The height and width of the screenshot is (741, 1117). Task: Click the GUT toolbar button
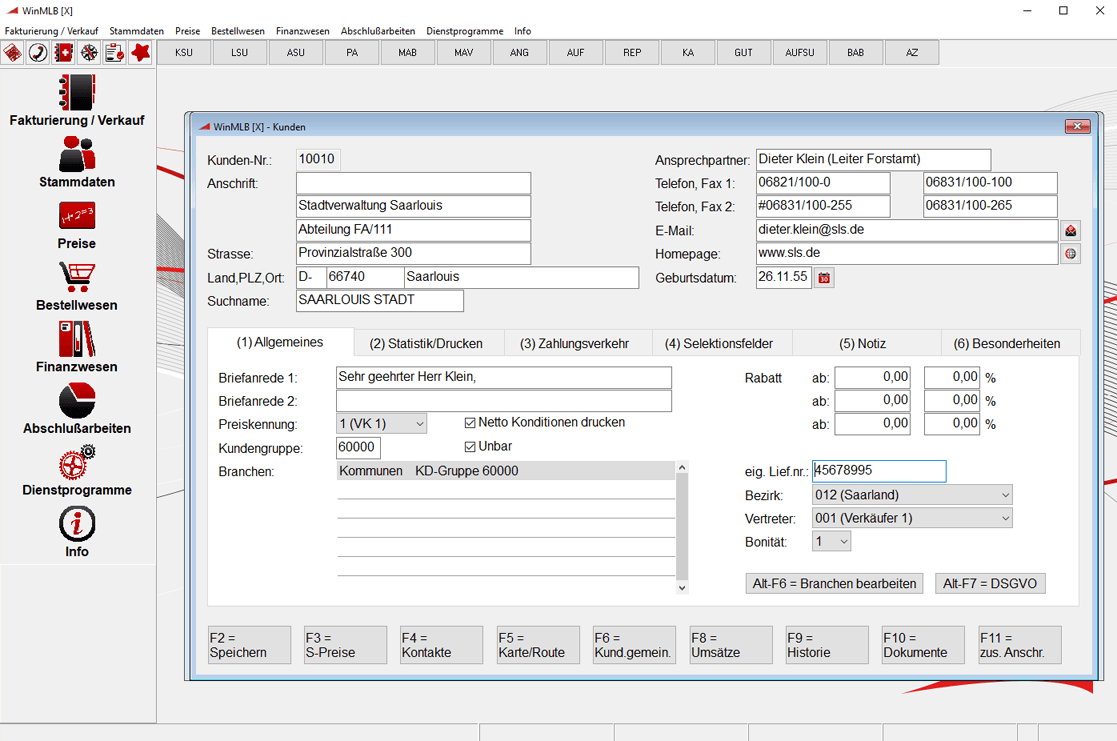744,53
